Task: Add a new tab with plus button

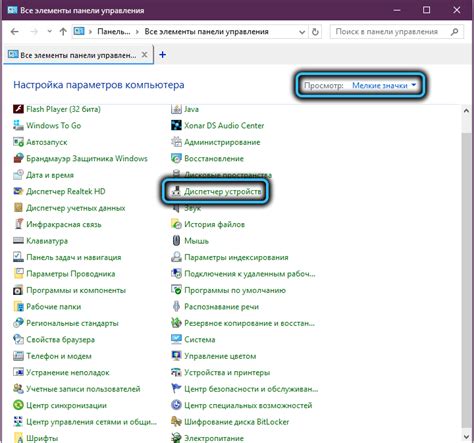Action: point(162,55)
